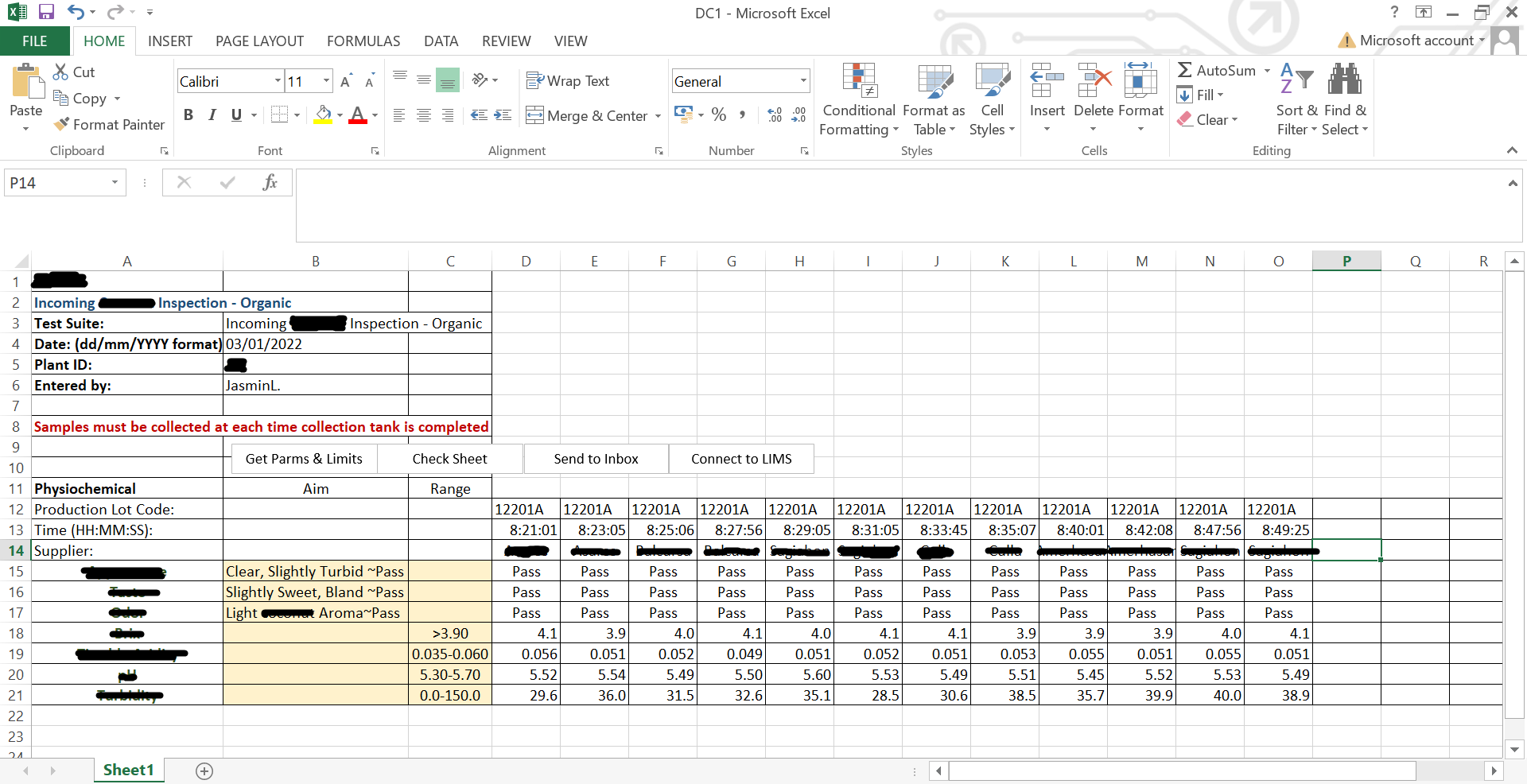
Task: Open the PAGE LAYOUT tab
Action: (x=259, y=41)
